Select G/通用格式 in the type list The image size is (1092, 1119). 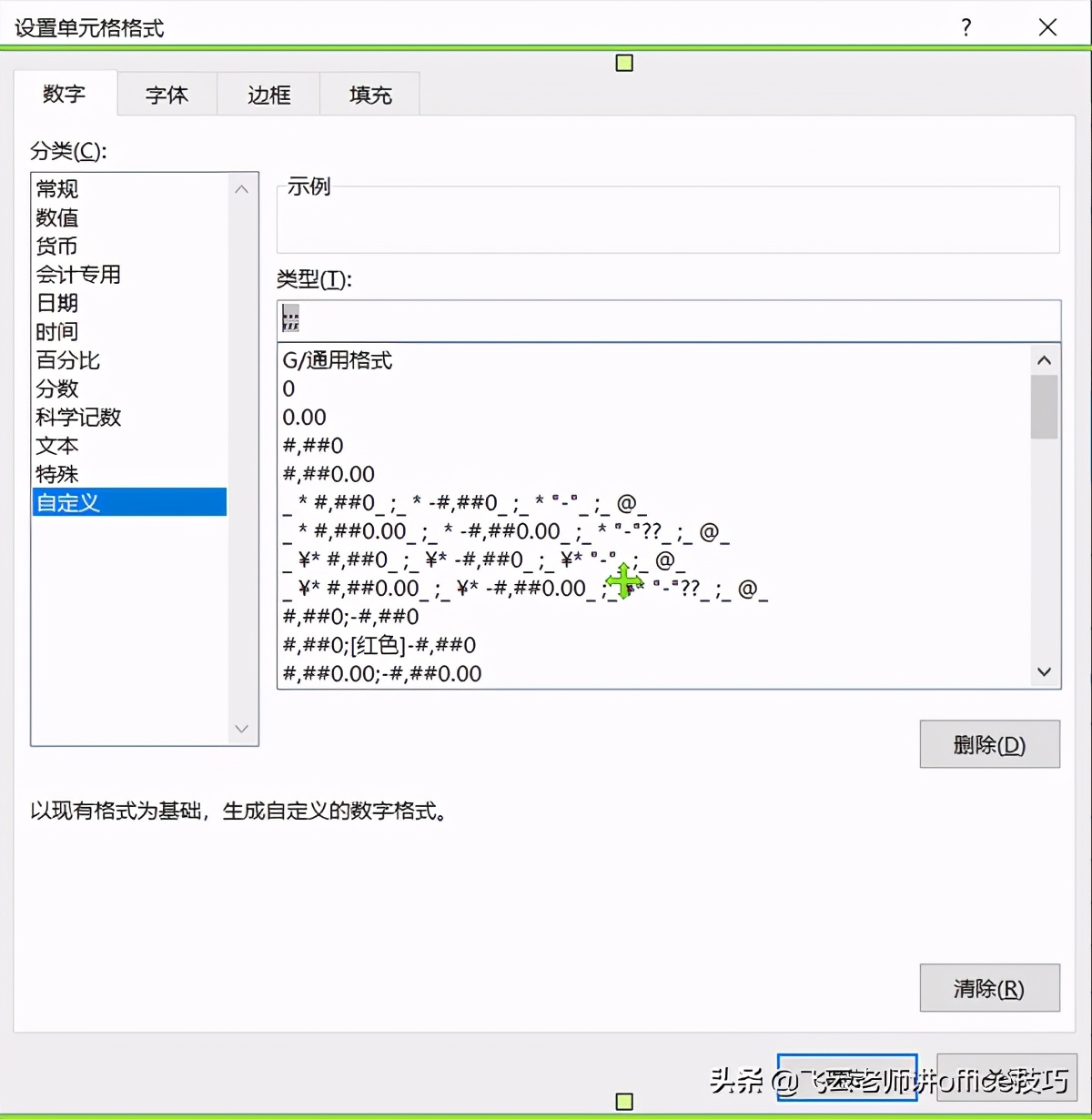pyautogui.click(x=338, y=360)
